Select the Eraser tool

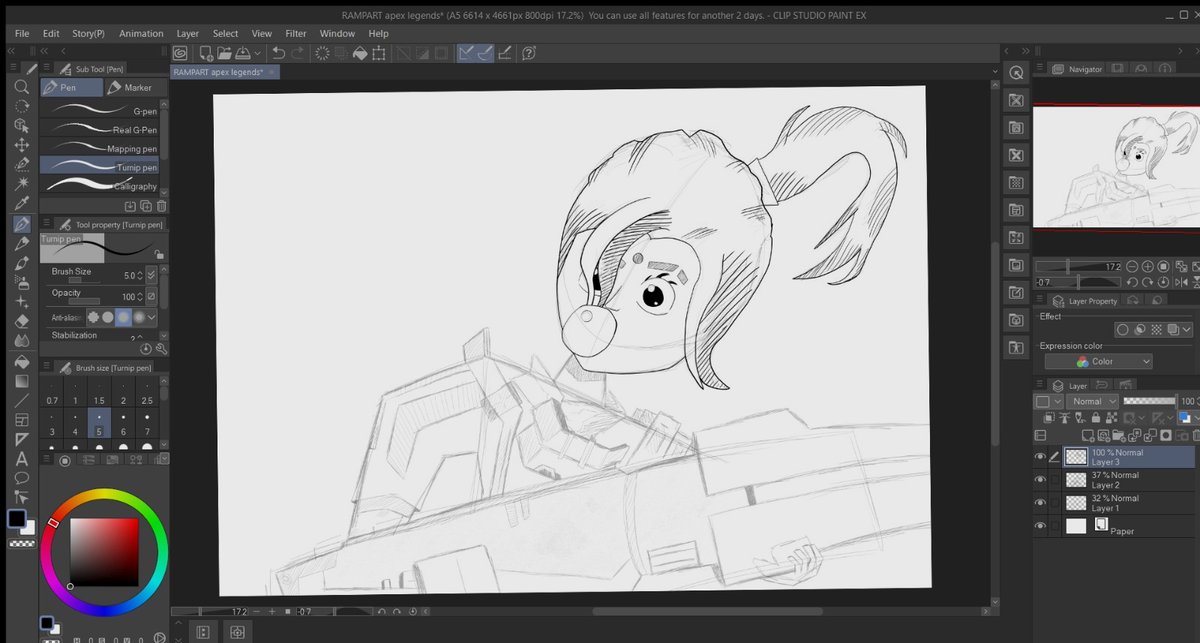(x=21, y=321)
